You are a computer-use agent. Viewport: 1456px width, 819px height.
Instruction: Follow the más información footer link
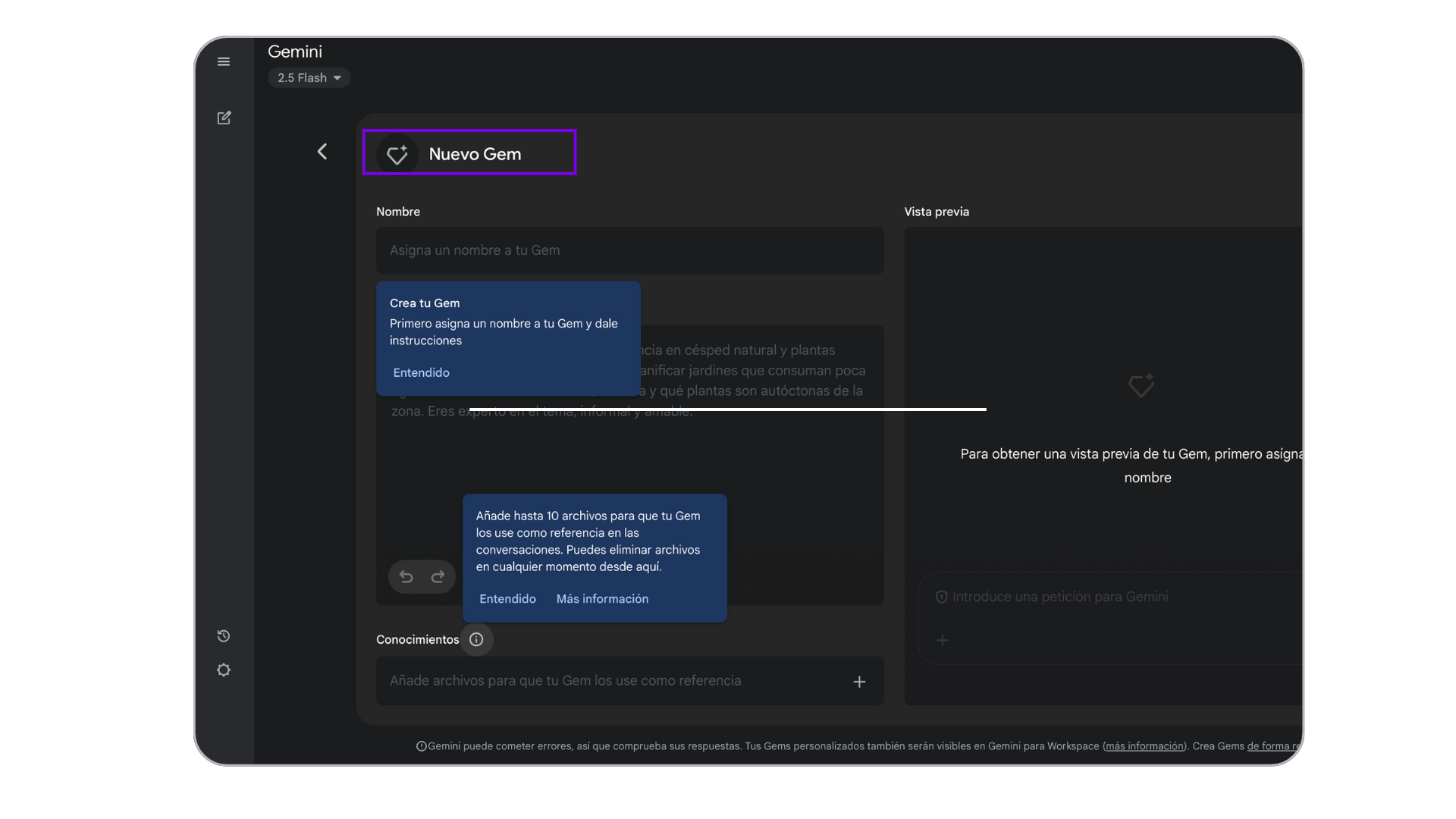(1144, 746)
